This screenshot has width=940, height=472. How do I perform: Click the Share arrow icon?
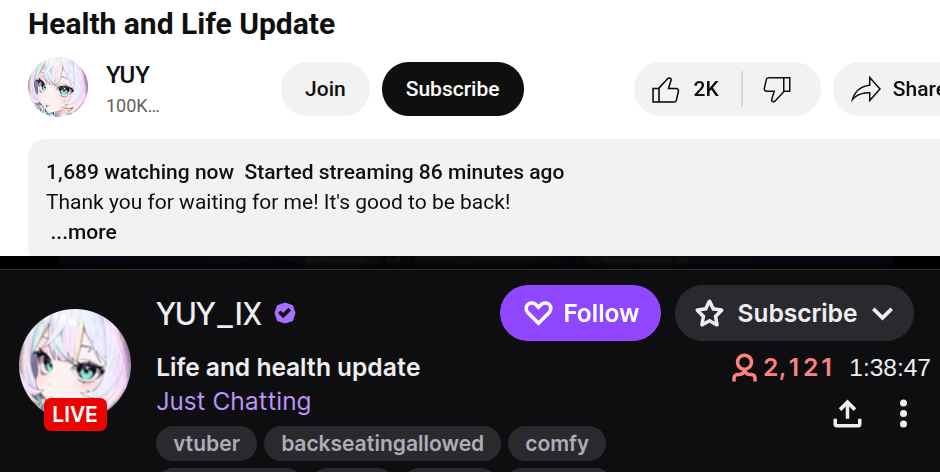click(x=866, y=89)
